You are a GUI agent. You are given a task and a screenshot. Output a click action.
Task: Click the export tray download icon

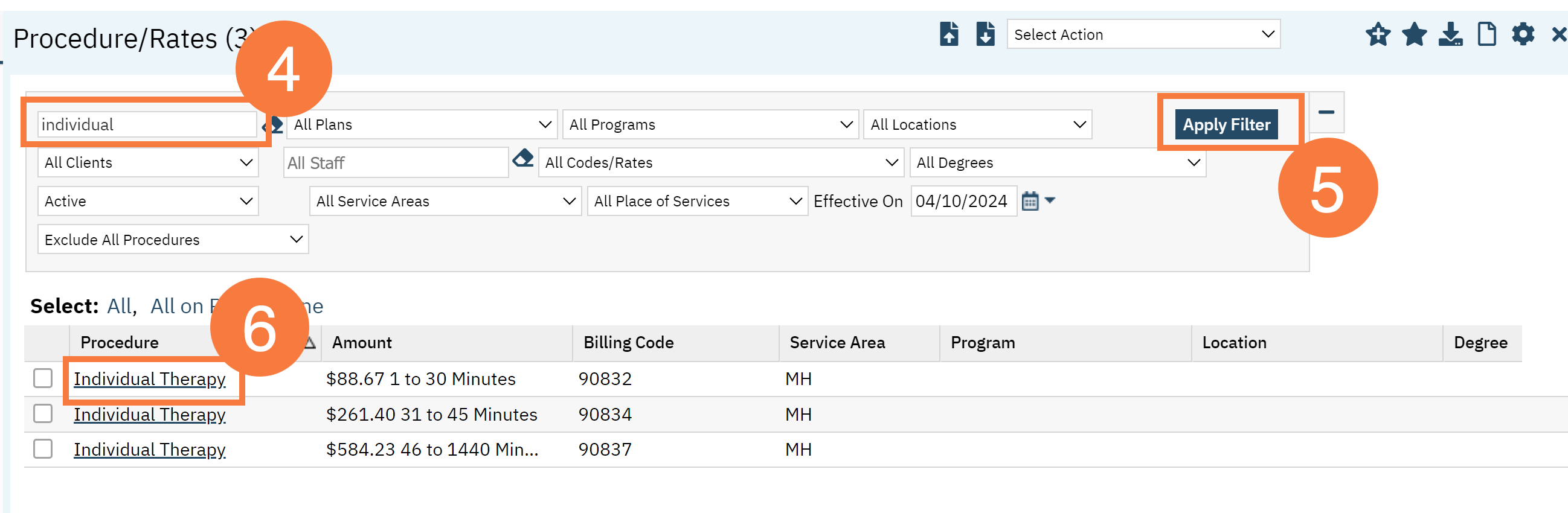click(1451, 34)
